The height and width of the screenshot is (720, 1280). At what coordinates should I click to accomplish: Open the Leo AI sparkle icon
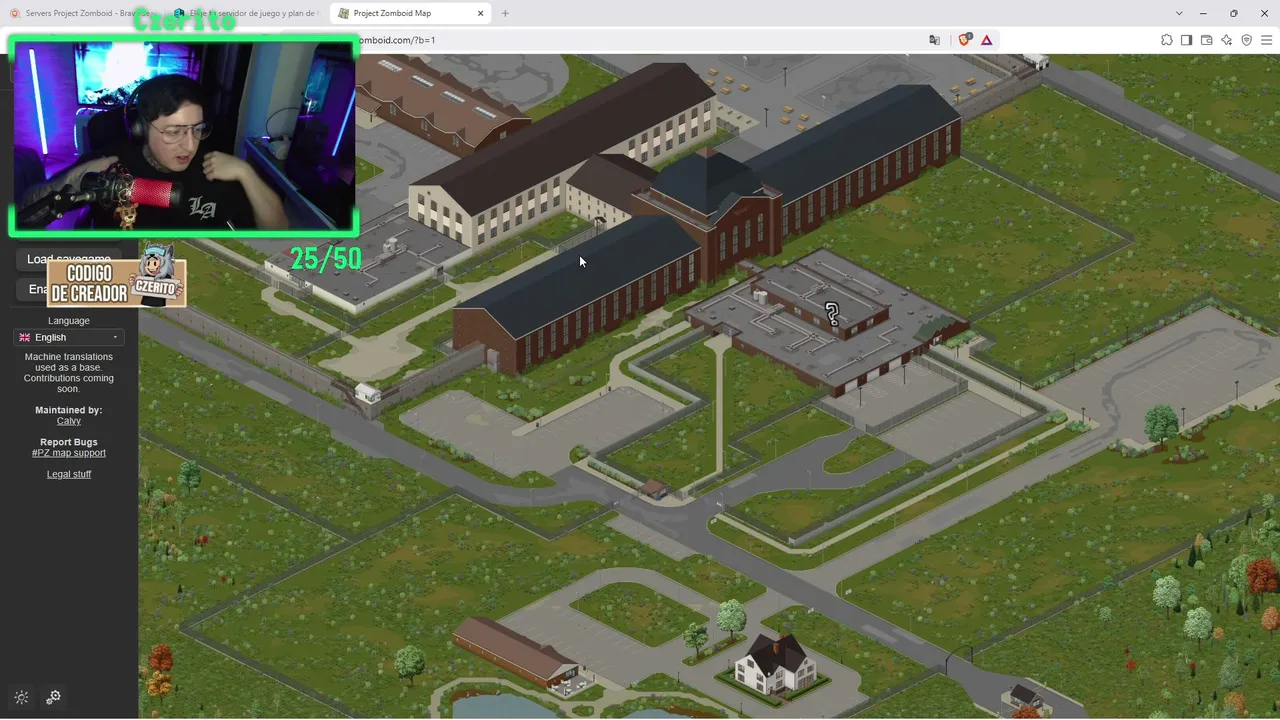[x=1227, y=40]
